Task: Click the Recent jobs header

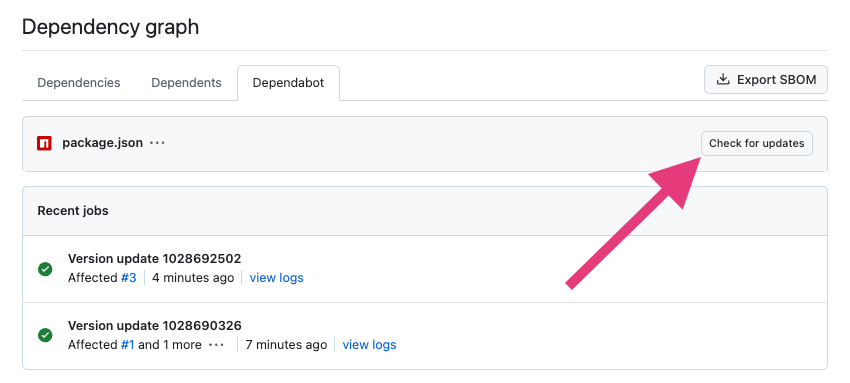Action: (73, 211)
